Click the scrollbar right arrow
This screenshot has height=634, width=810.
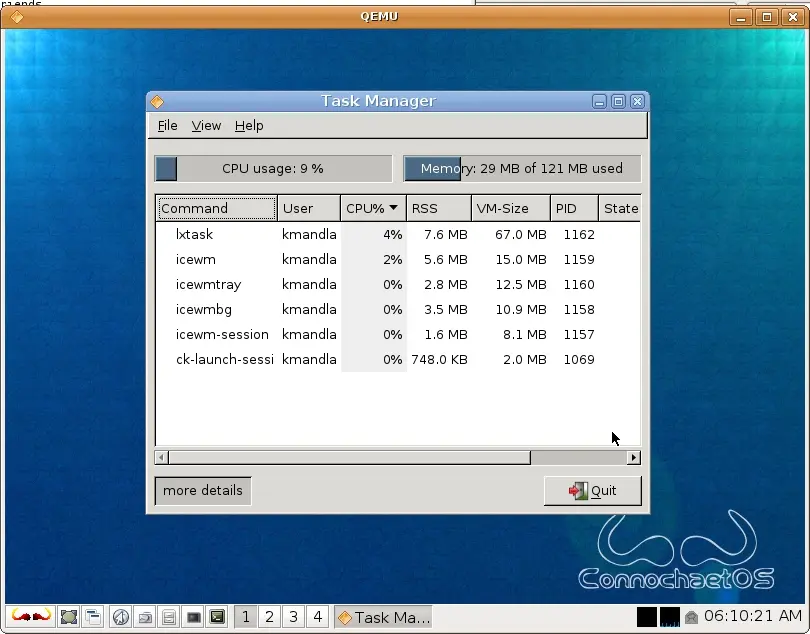[634, 457]
